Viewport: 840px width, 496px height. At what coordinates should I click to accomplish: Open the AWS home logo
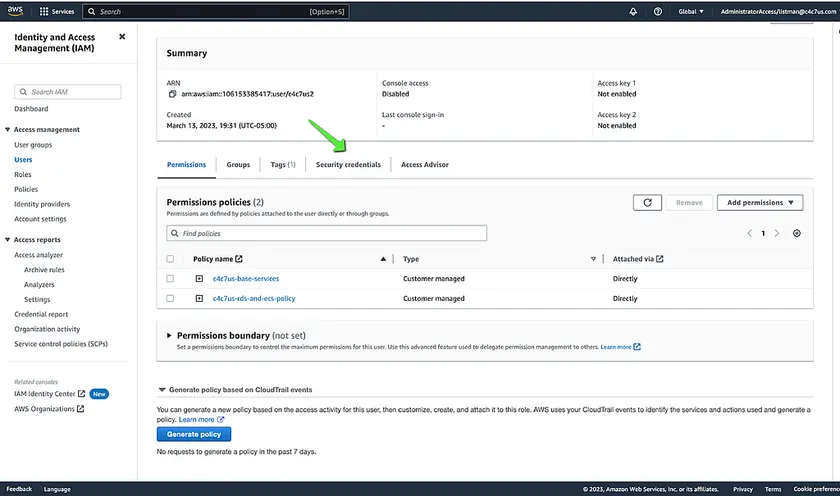tap(15, 11)
